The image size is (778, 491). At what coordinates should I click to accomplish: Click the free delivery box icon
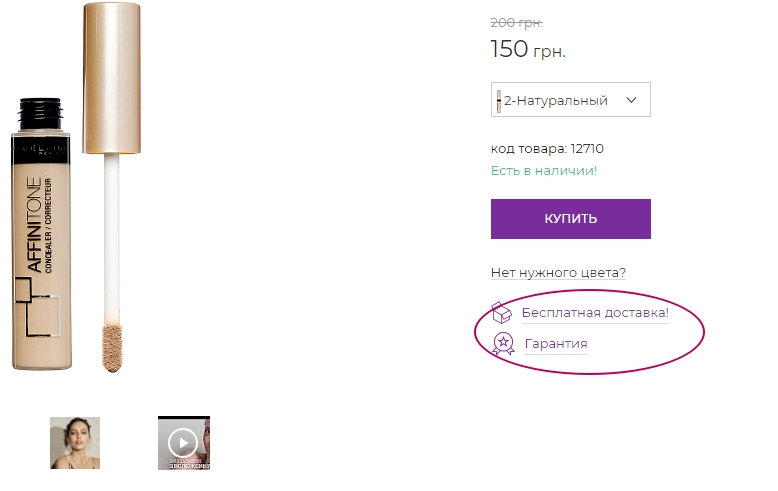point(503,313)
